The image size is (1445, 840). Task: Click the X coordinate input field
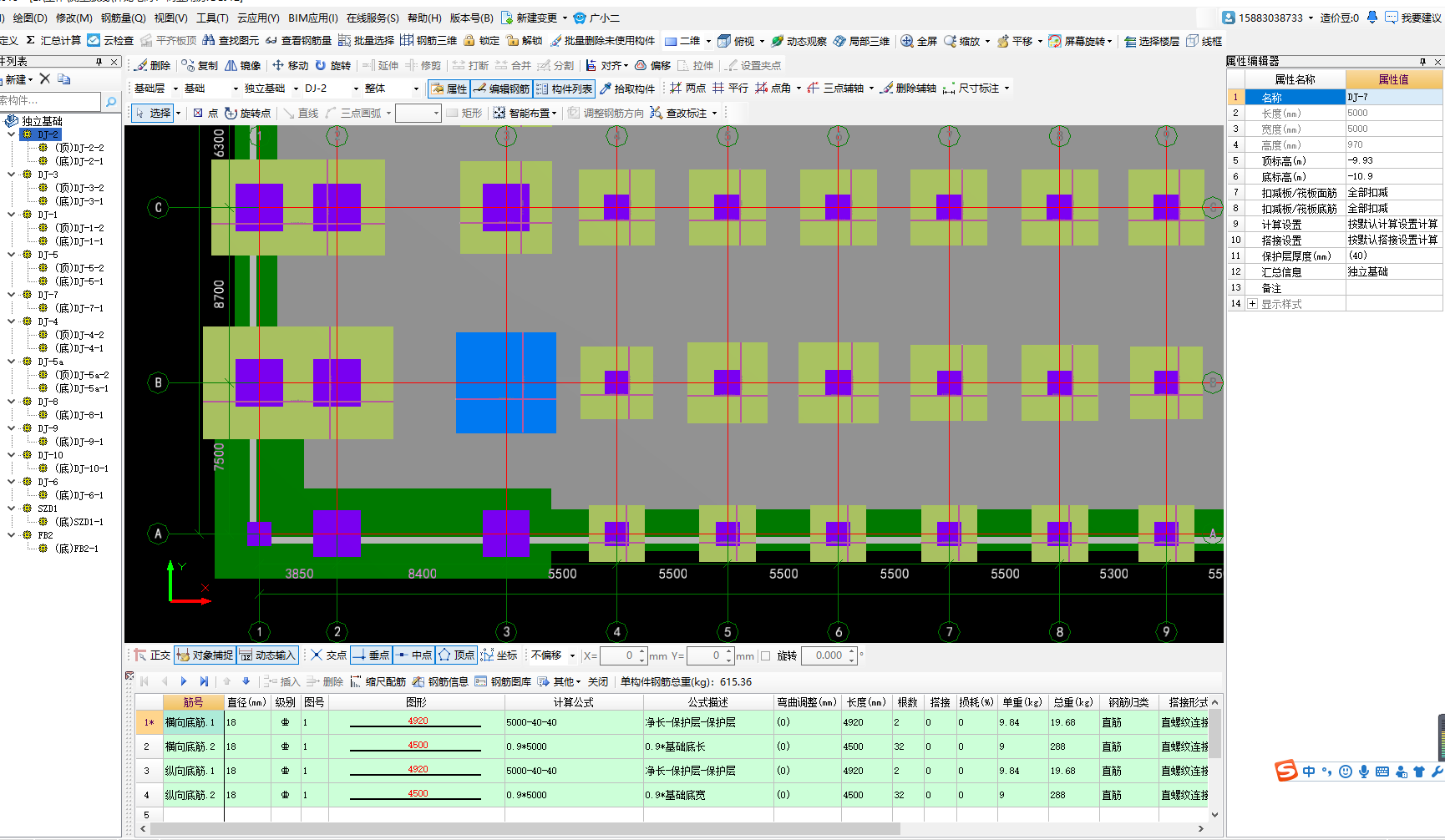click(619, 655)
